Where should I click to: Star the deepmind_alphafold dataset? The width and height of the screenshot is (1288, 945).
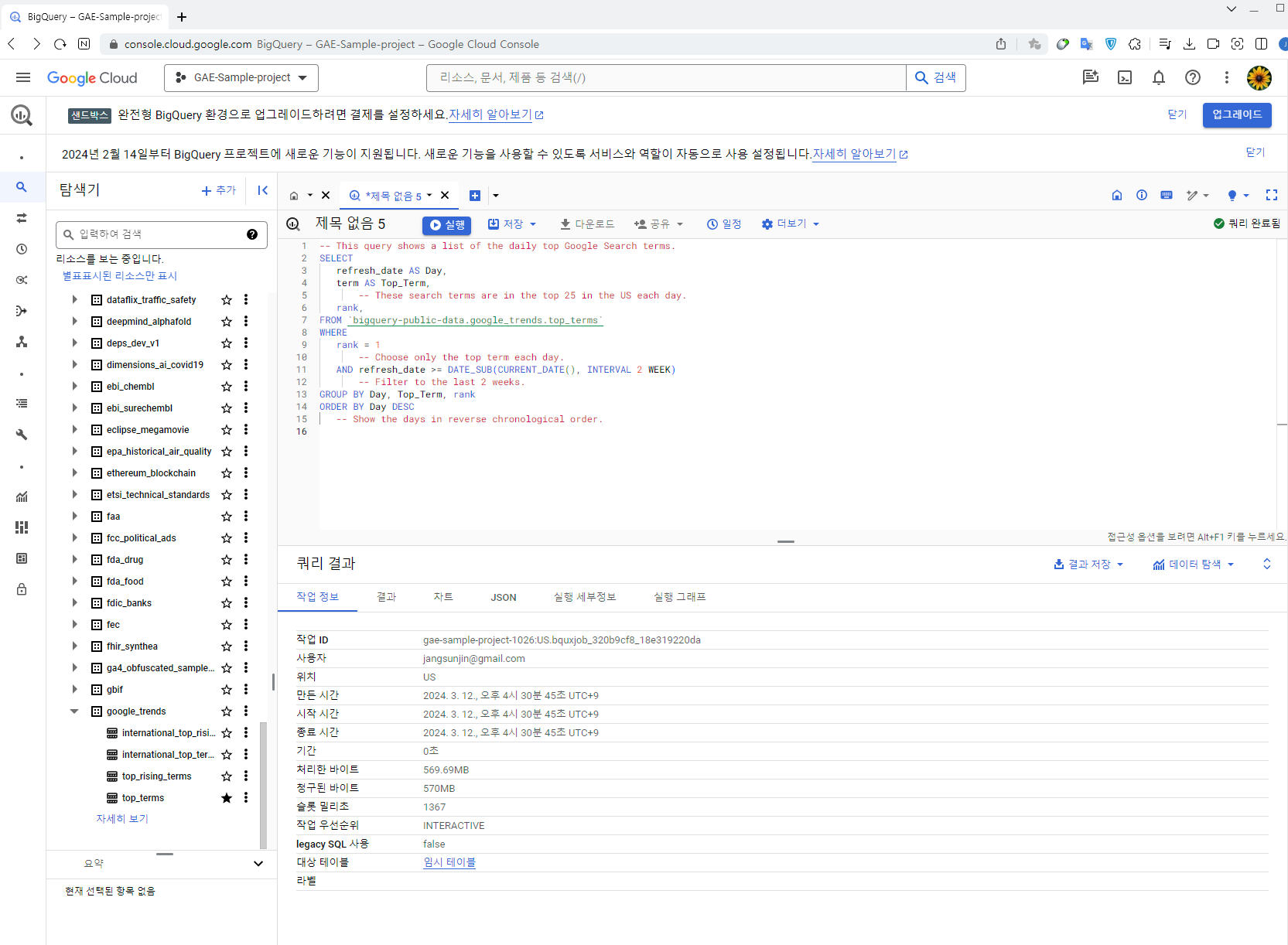coord(227,322)
